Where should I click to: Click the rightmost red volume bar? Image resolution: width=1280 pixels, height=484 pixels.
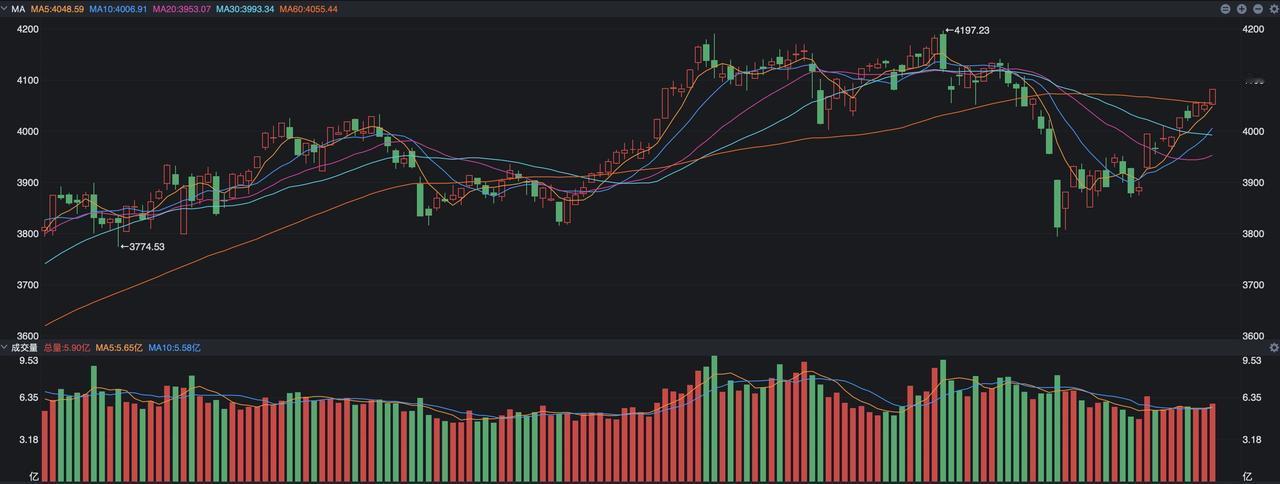[x=1212, y=441]
